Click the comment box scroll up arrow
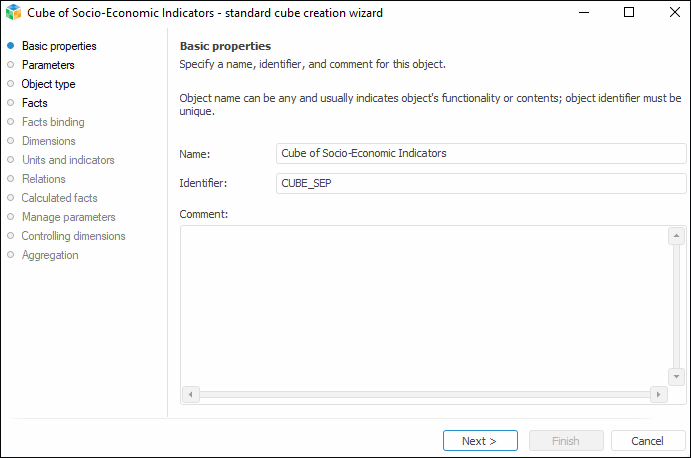This screenshot has width=691, height=458. (676, 237)
